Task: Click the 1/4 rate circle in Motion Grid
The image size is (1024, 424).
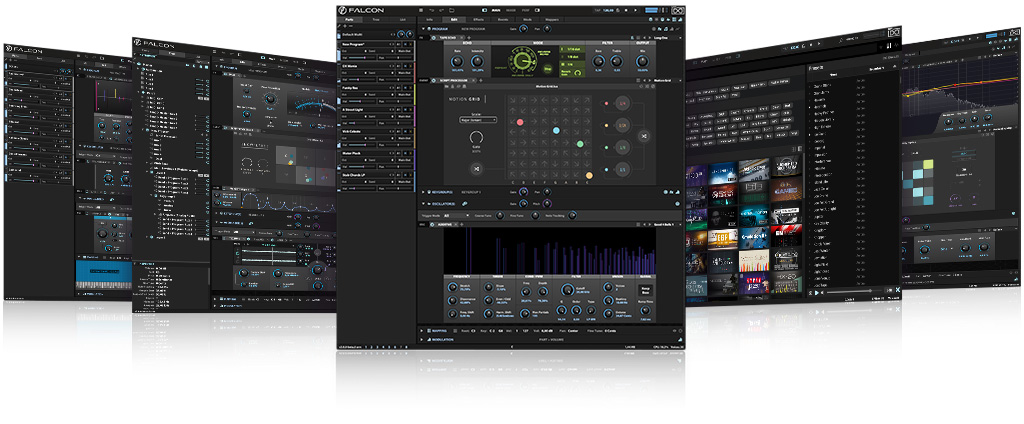Action: click(622, 103)
